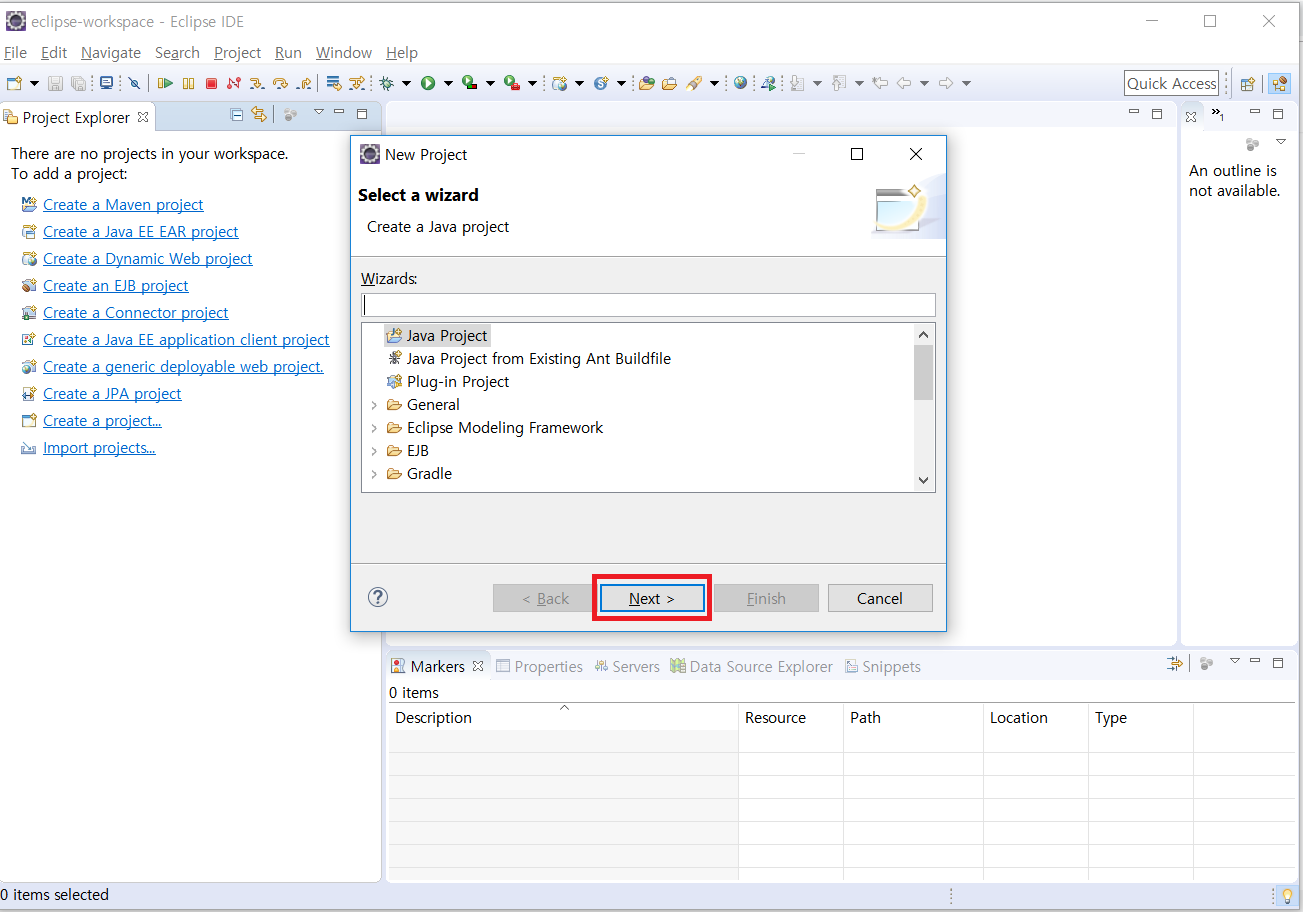
Task: Open a terminal from the toolbar monitor icon
Action: point(106,83)
